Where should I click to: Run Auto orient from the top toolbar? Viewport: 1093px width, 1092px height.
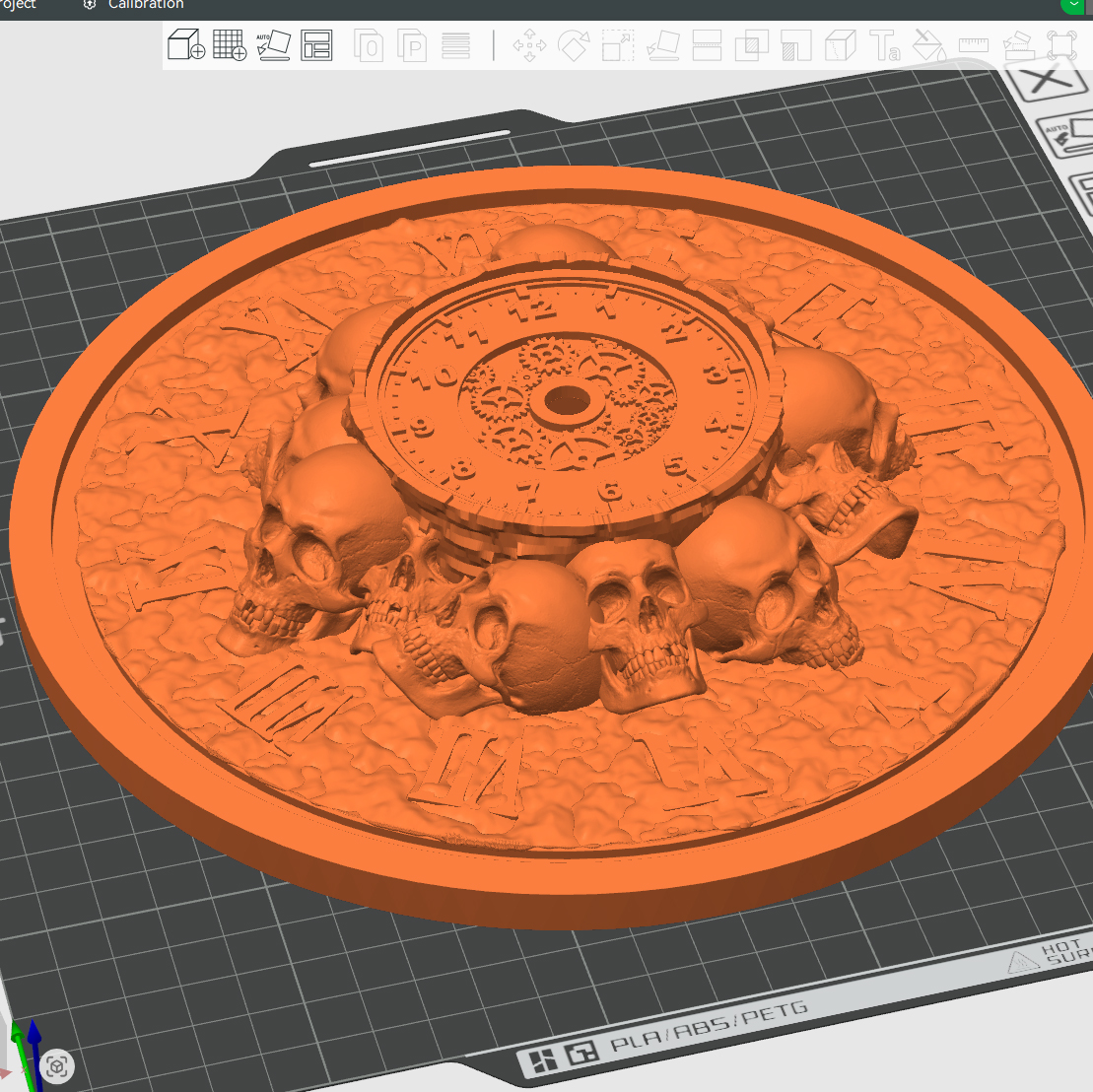click(273, 44)
